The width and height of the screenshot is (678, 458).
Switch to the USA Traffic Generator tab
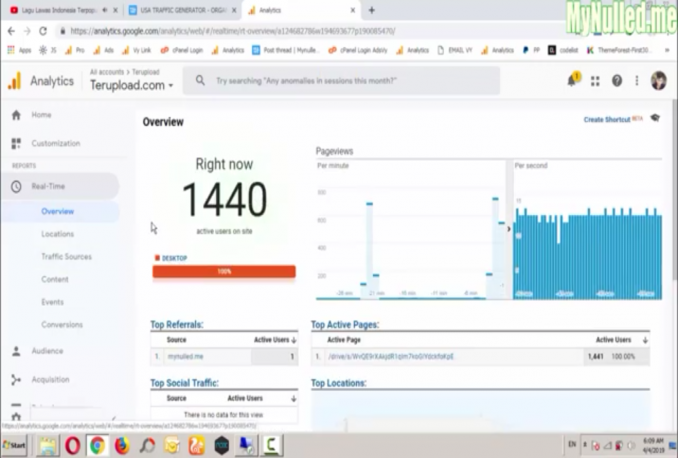pos(181,10)
